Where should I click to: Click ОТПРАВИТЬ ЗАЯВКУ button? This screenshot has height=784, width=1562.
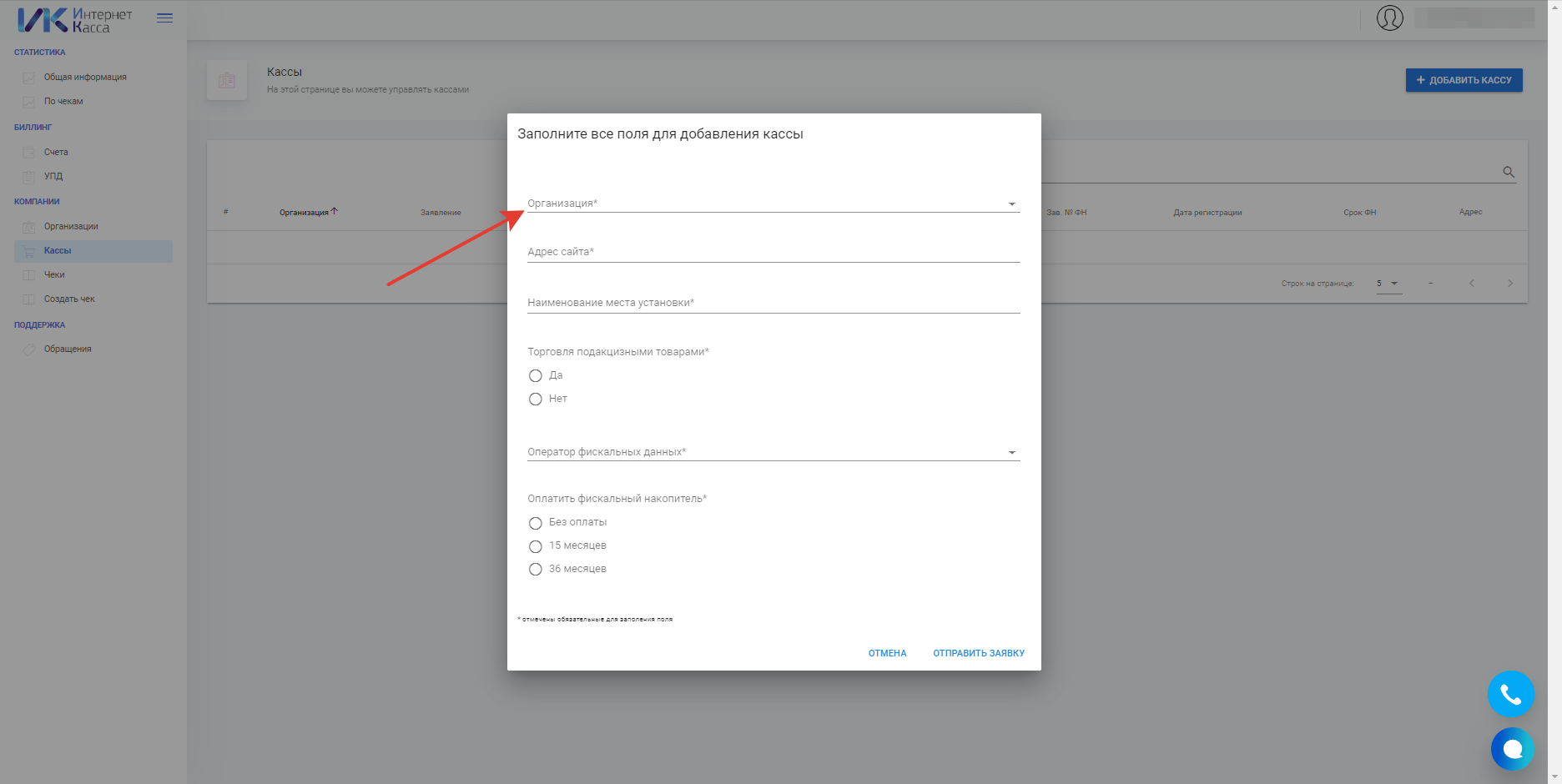[979, 653]
